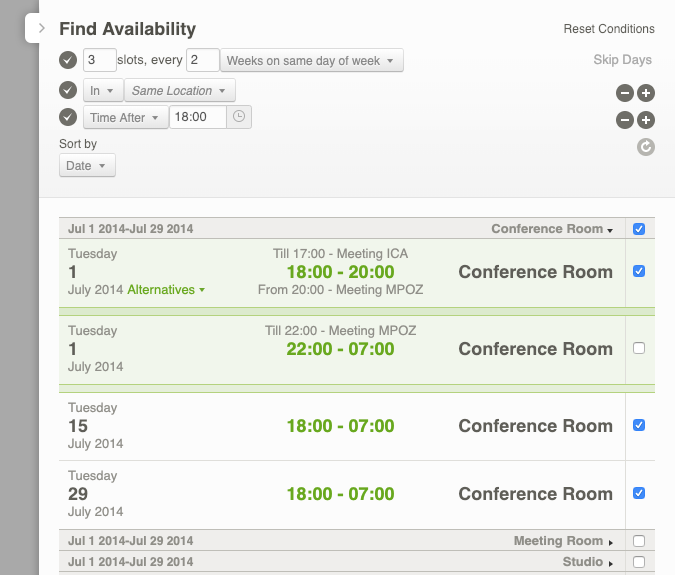Collapse the Find Availability side panel
Screen dimensions: 675x575
click(41, 29)
